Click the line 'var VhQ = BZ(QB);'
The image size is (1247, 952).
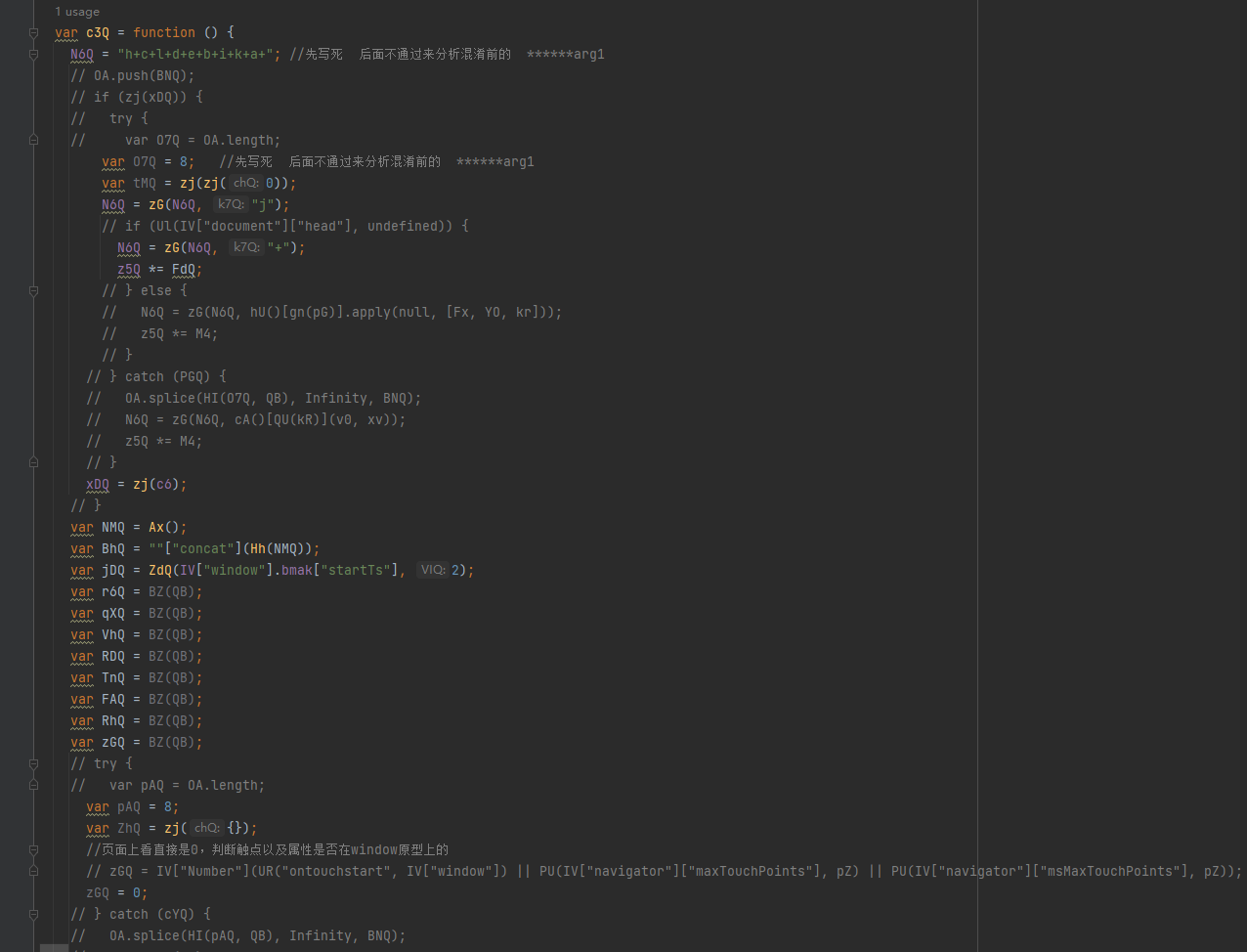coord(137,634)
